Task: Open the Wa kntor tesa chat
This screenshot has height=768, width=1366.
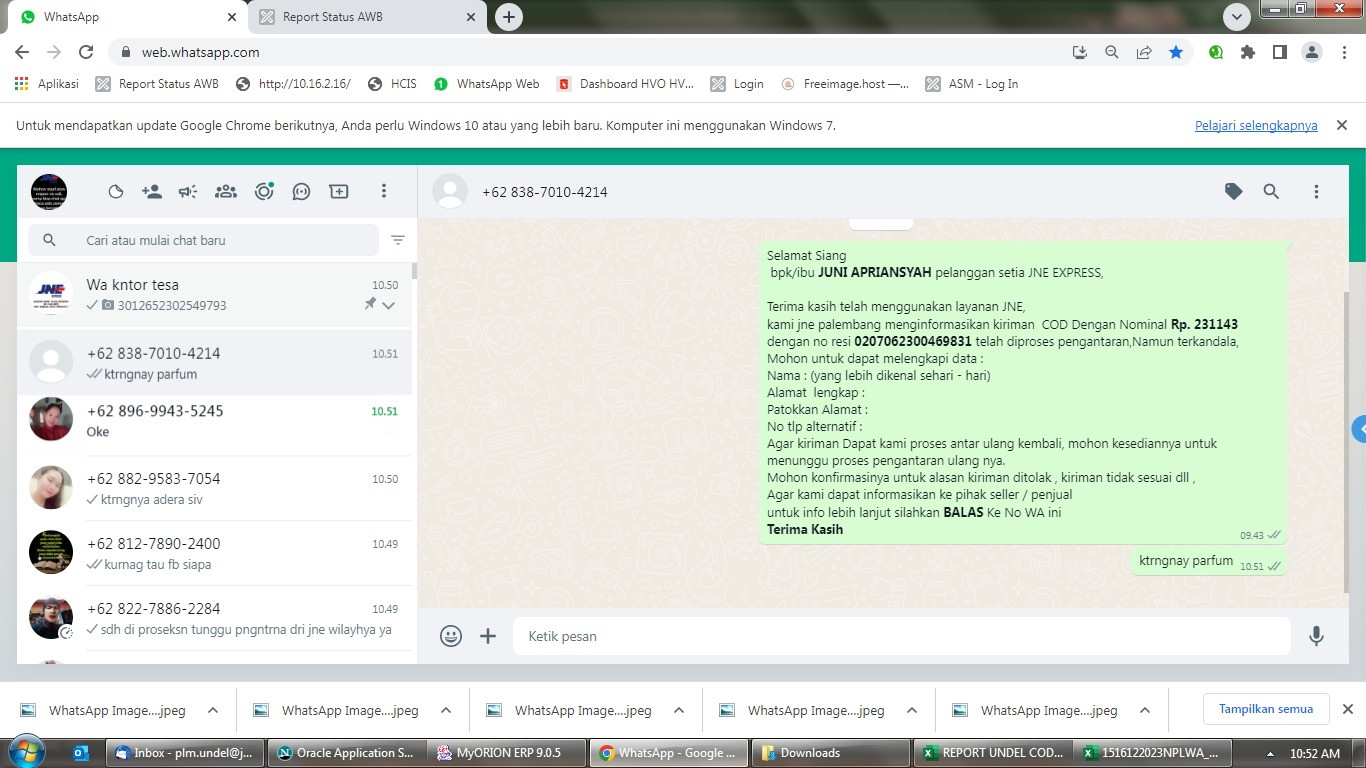Action: coord(215,294)
